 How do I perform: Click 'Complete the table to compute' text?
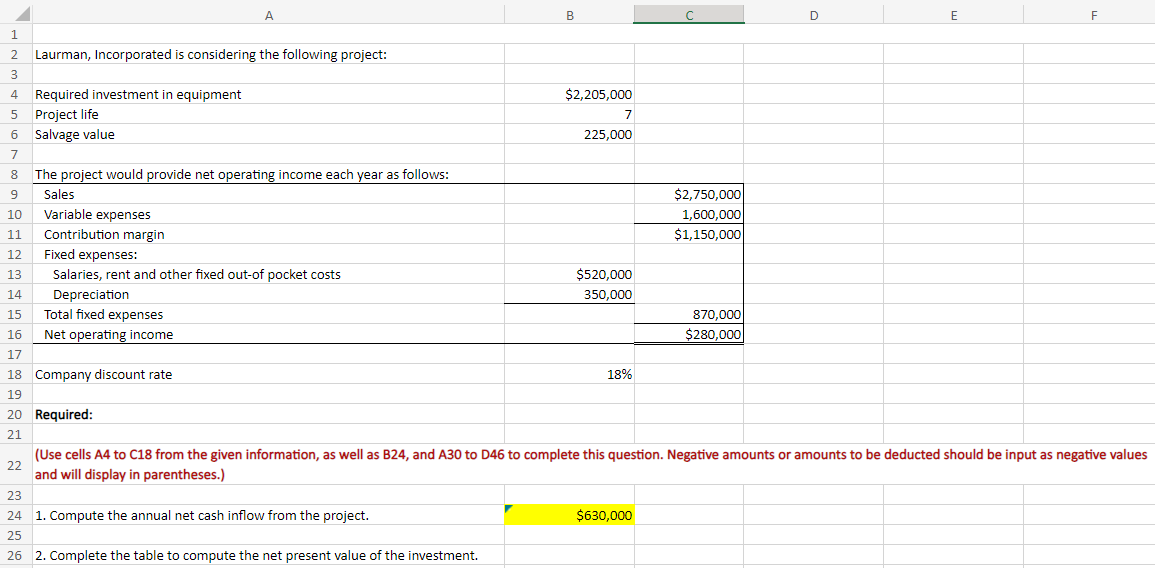click(256, 555)
